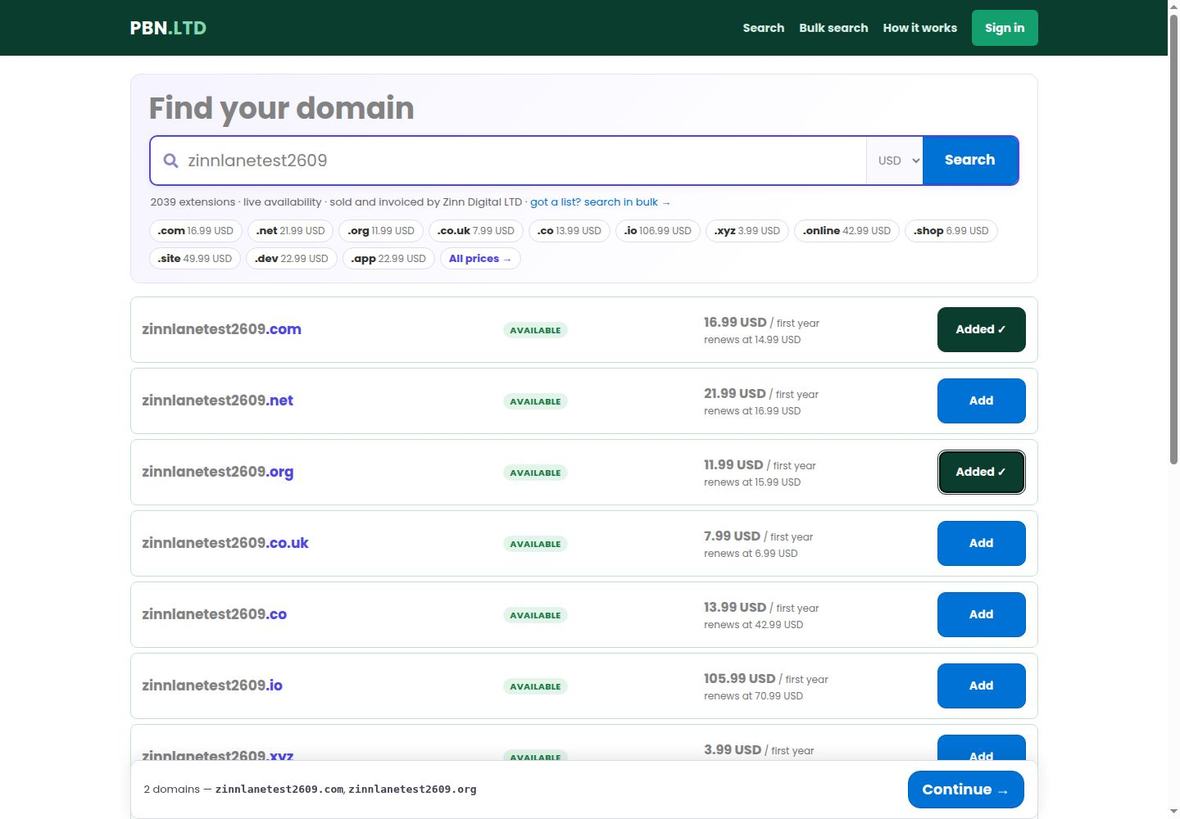
Task: Add zinnlanetest2609.co.uk to cart
Action: 981,543
